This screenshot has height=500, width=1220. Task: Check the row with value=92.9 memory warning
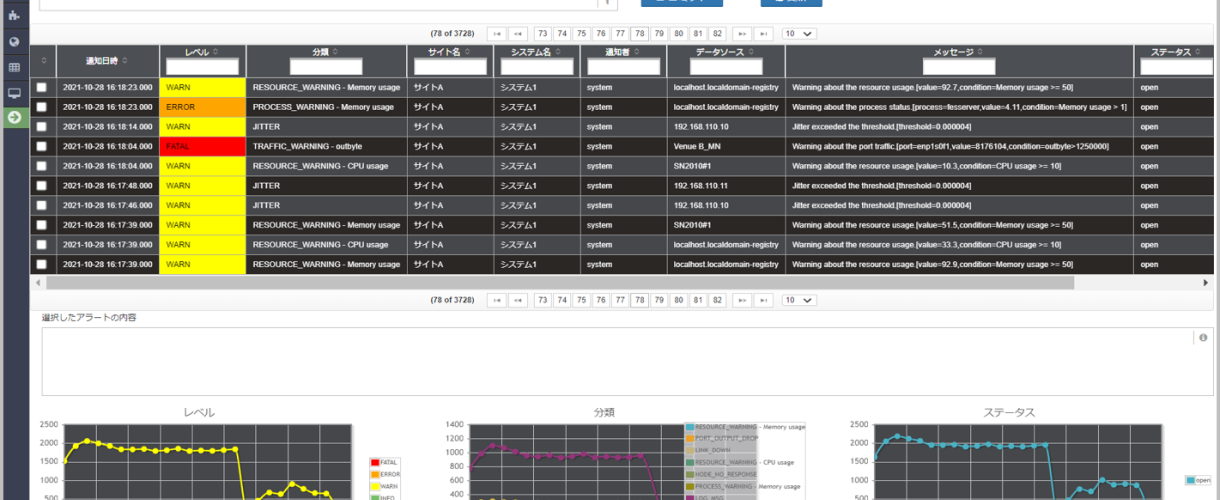click(42, 264)
